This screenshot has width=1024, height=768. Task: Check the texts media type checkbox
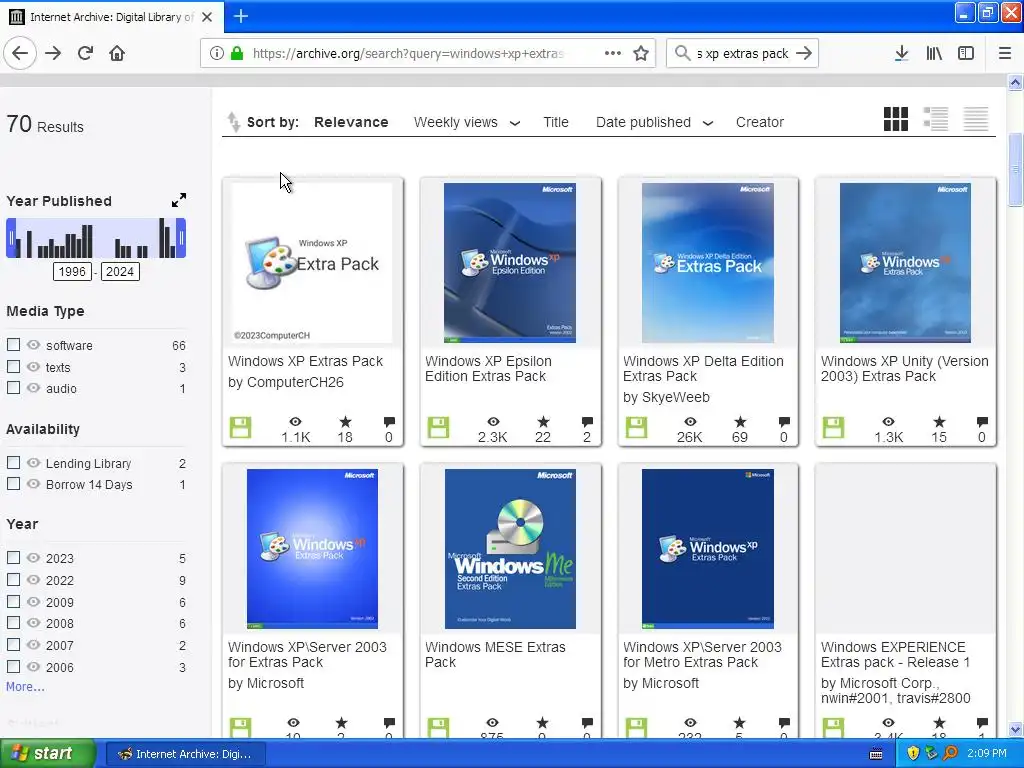(x=13, y=366)
